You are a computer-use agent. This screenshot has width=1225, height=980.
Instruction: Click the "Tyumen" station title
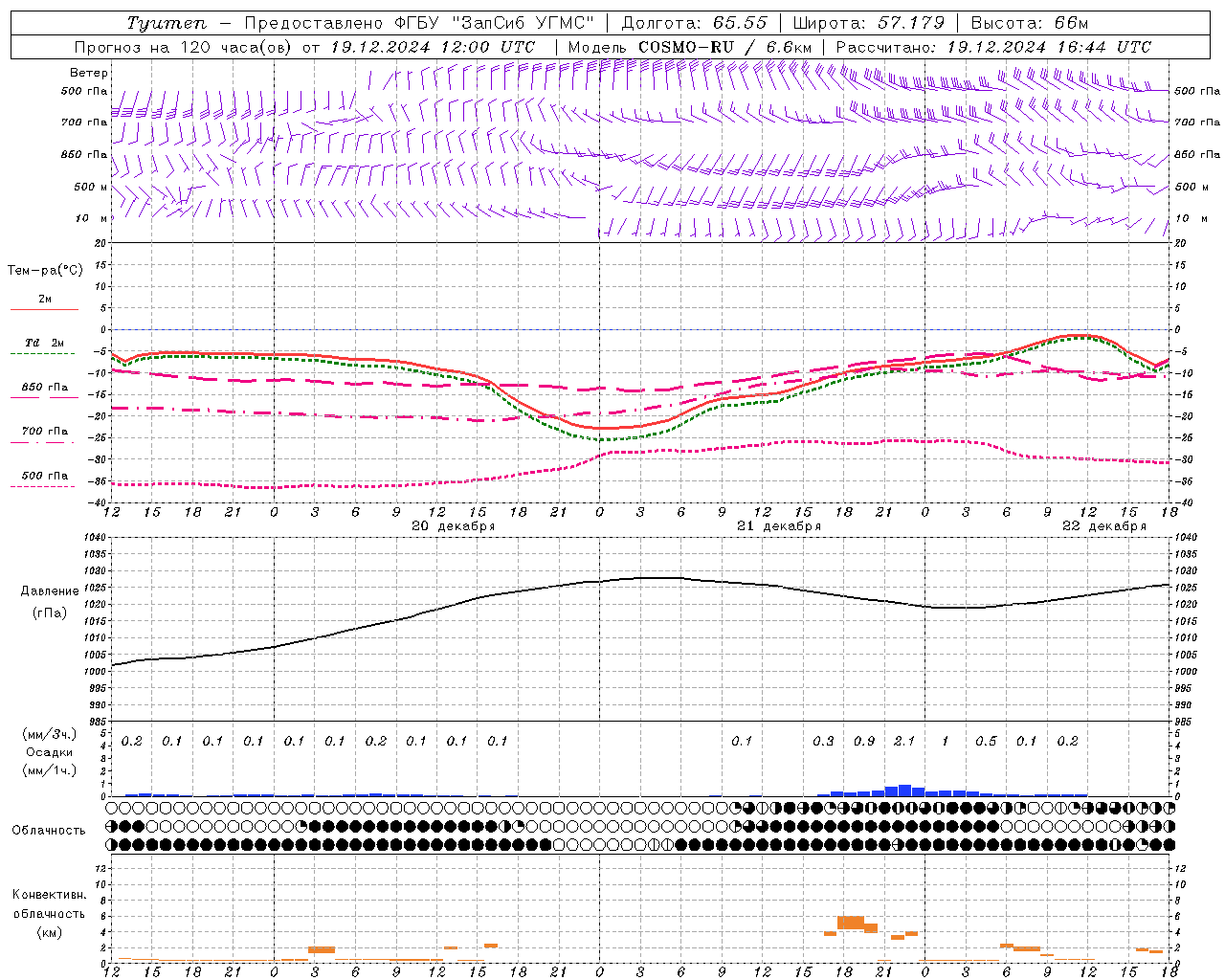167,23
